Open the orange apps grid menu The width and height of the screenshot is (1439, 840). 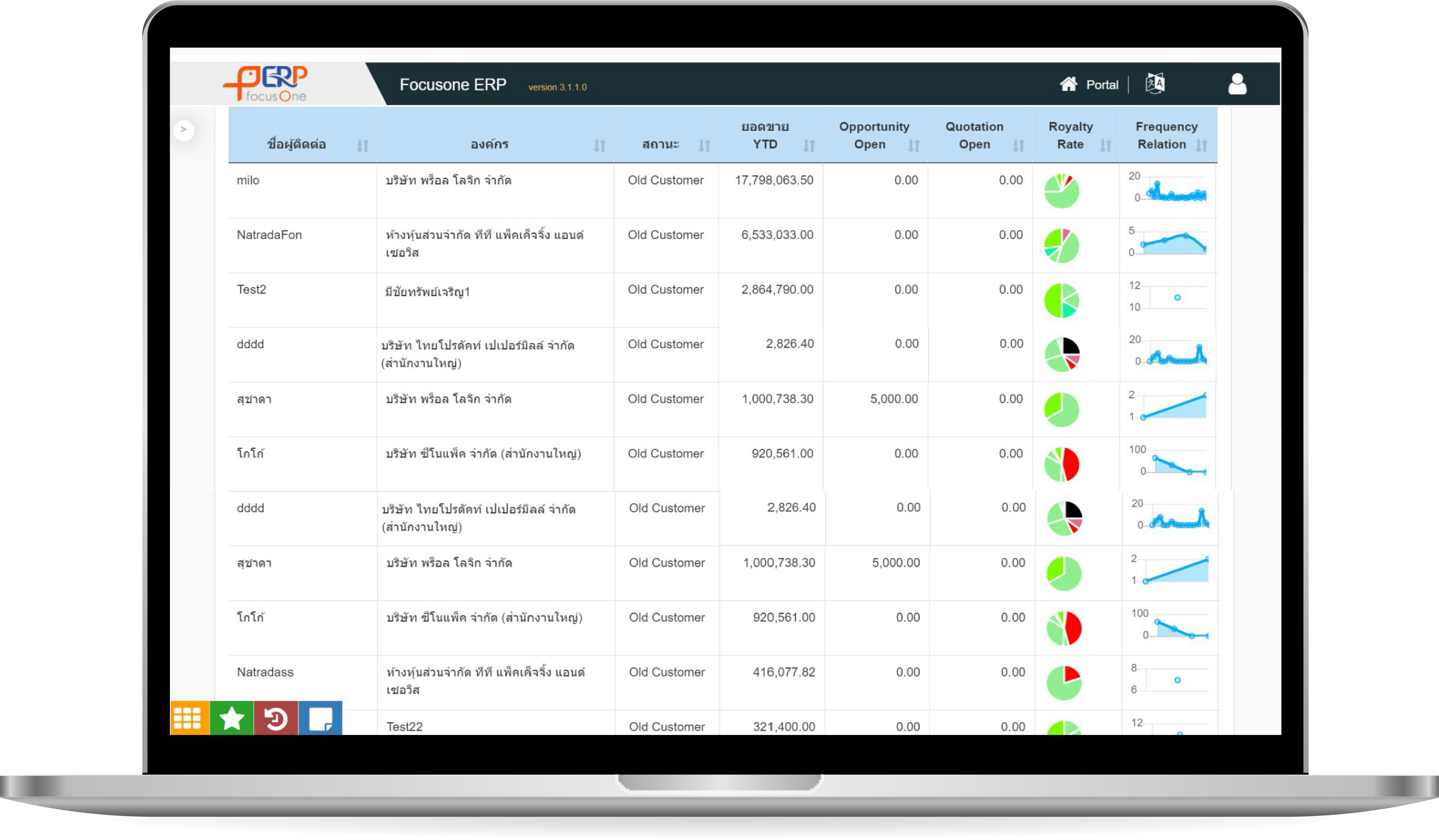click(x=189, y=718)
